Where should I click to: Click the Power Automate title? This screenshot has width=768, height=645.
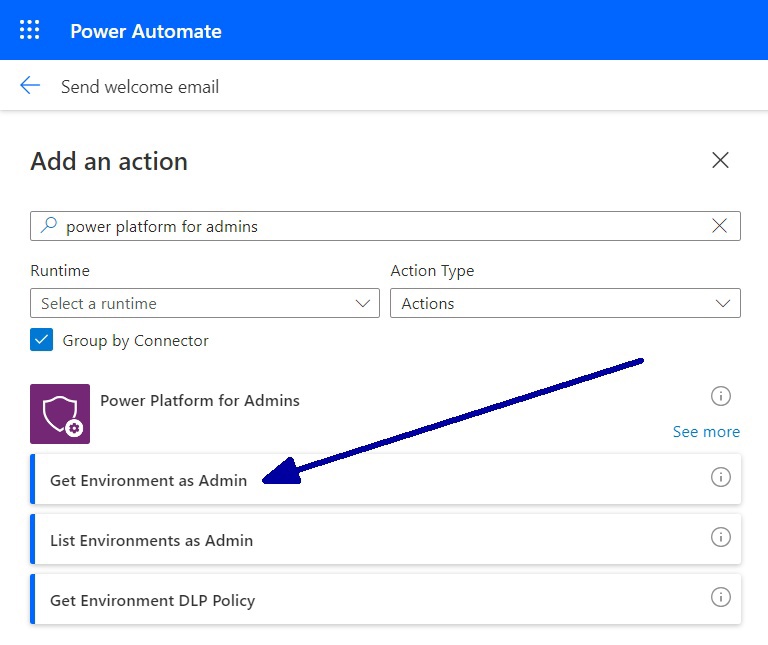click(x=146, y=31)
